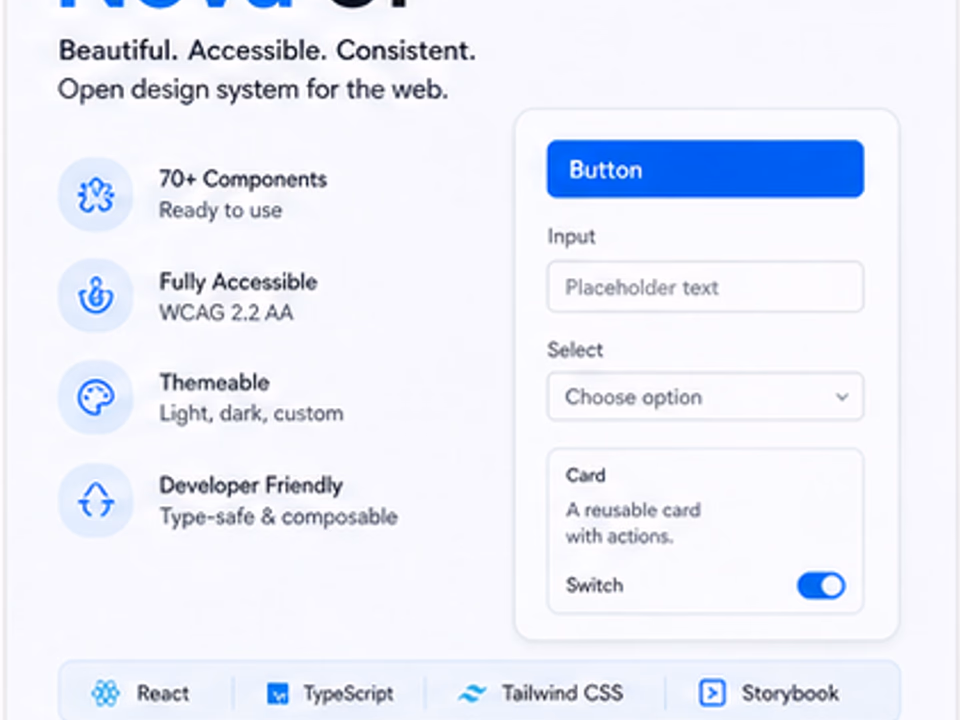Click the 'Type-safe & composable' text
960x720 pixels.
(x=279, y=517)
